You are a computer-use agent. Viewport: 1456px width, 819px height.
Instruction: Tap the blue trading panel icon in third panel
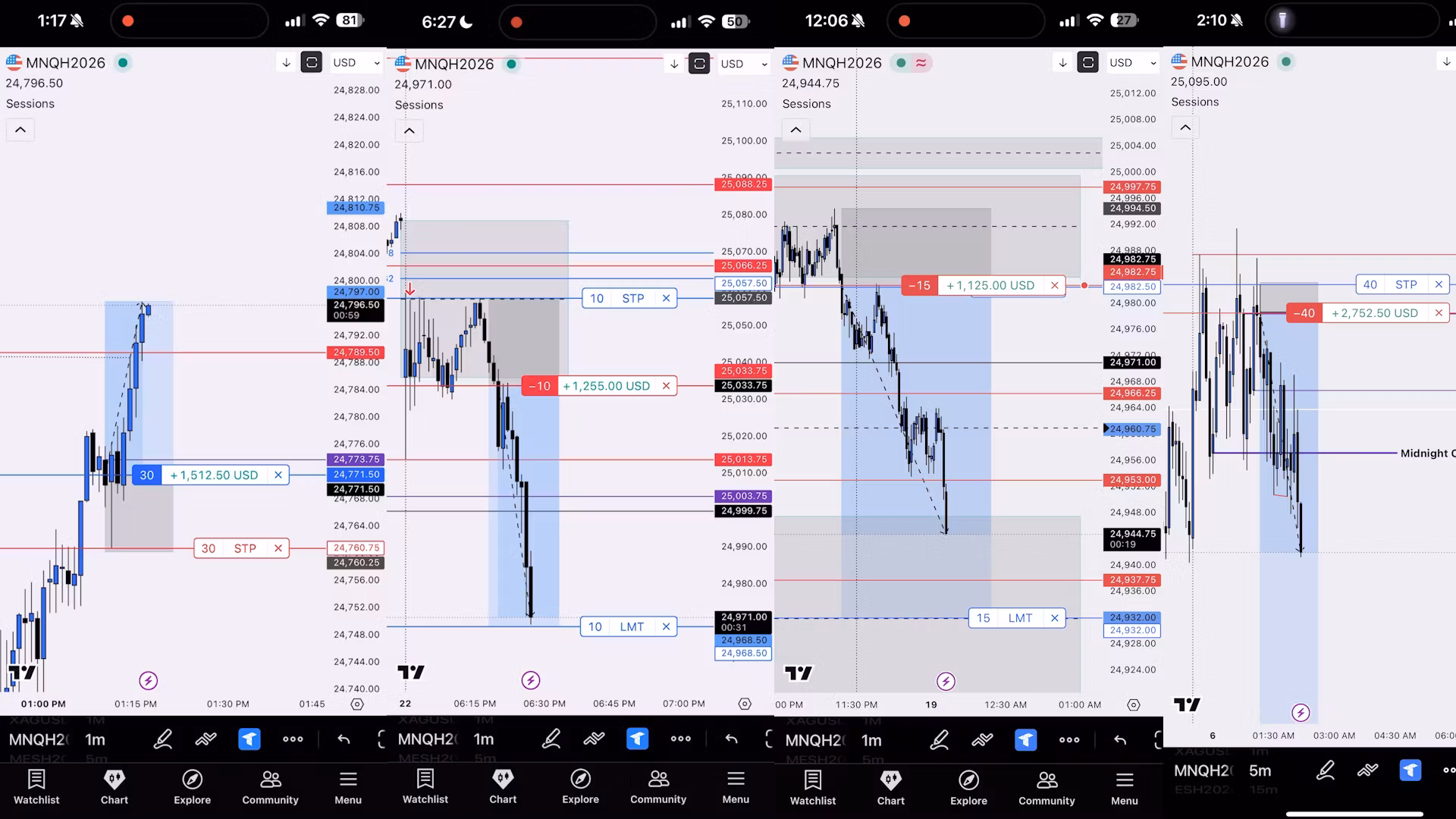coord(1025,739)
